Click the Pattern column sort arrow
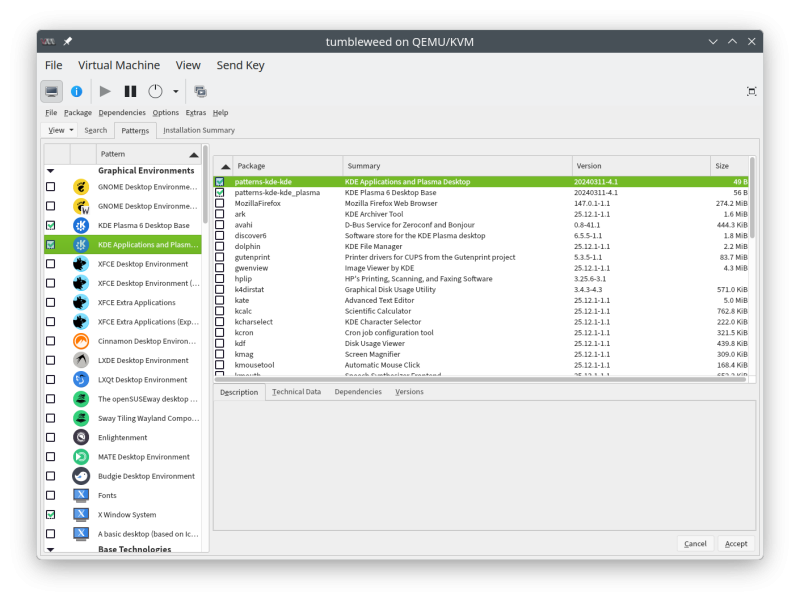 194,155
